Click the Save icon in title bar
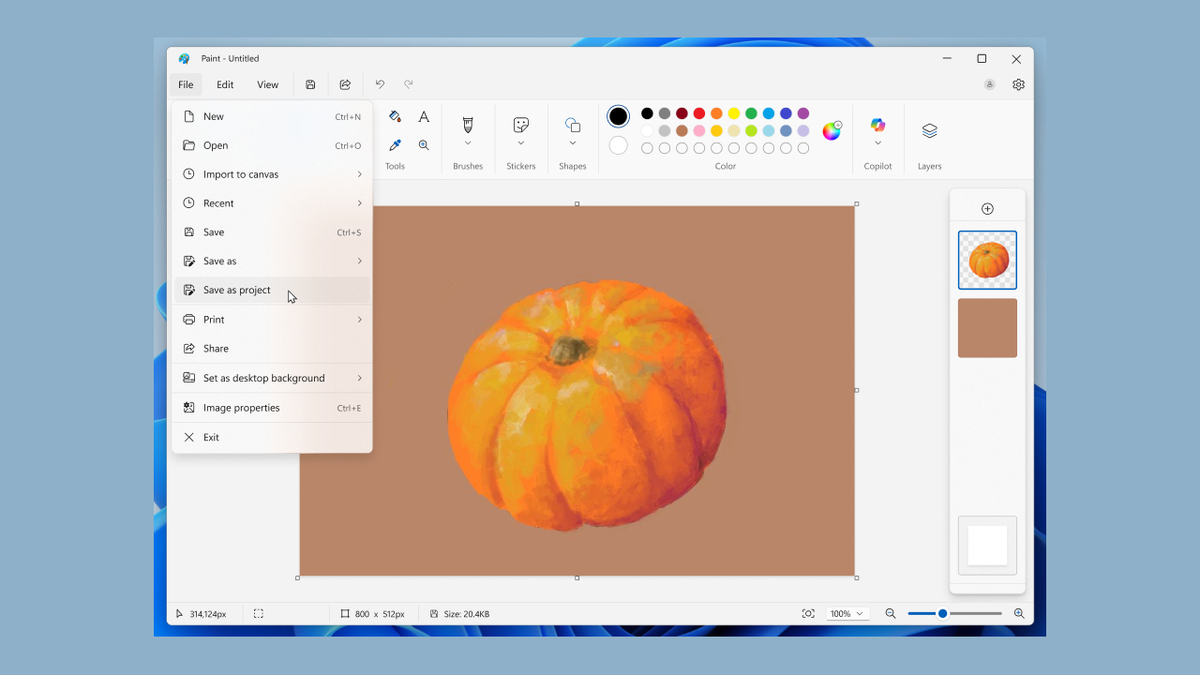Viewport: 1200px width, 675px height. [310, 85]
